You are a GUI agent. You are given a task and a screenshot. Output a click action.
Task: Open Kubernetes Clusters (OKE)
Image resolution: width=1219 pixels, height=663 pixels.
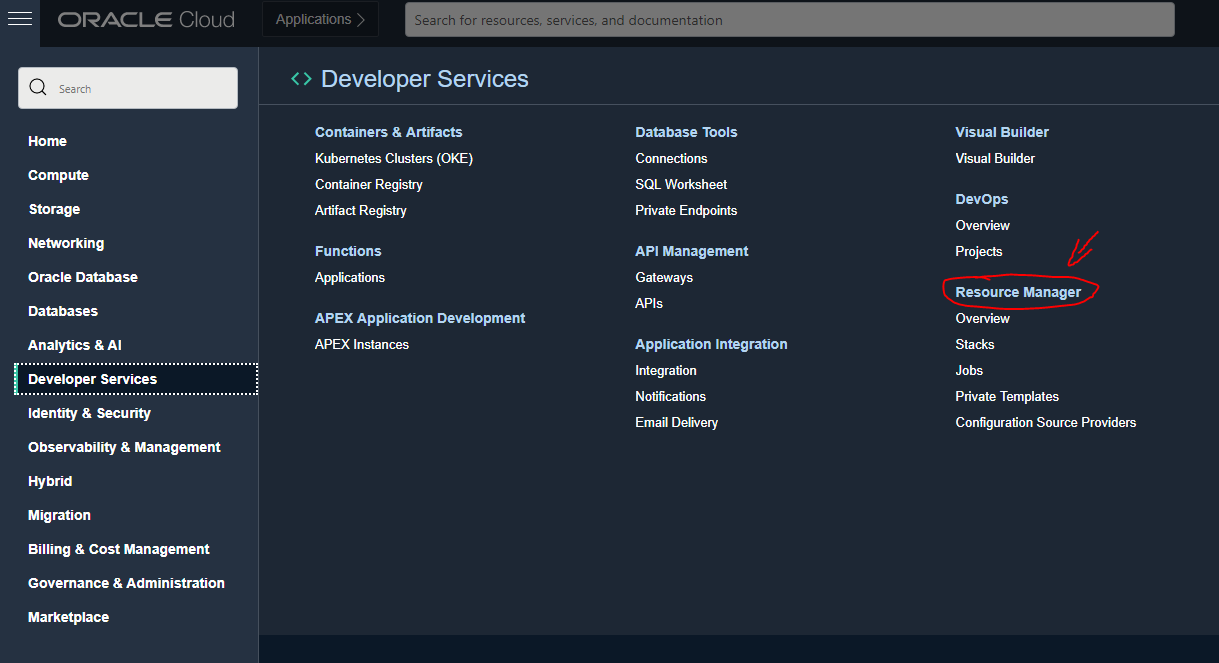click(x=394, y=158)
